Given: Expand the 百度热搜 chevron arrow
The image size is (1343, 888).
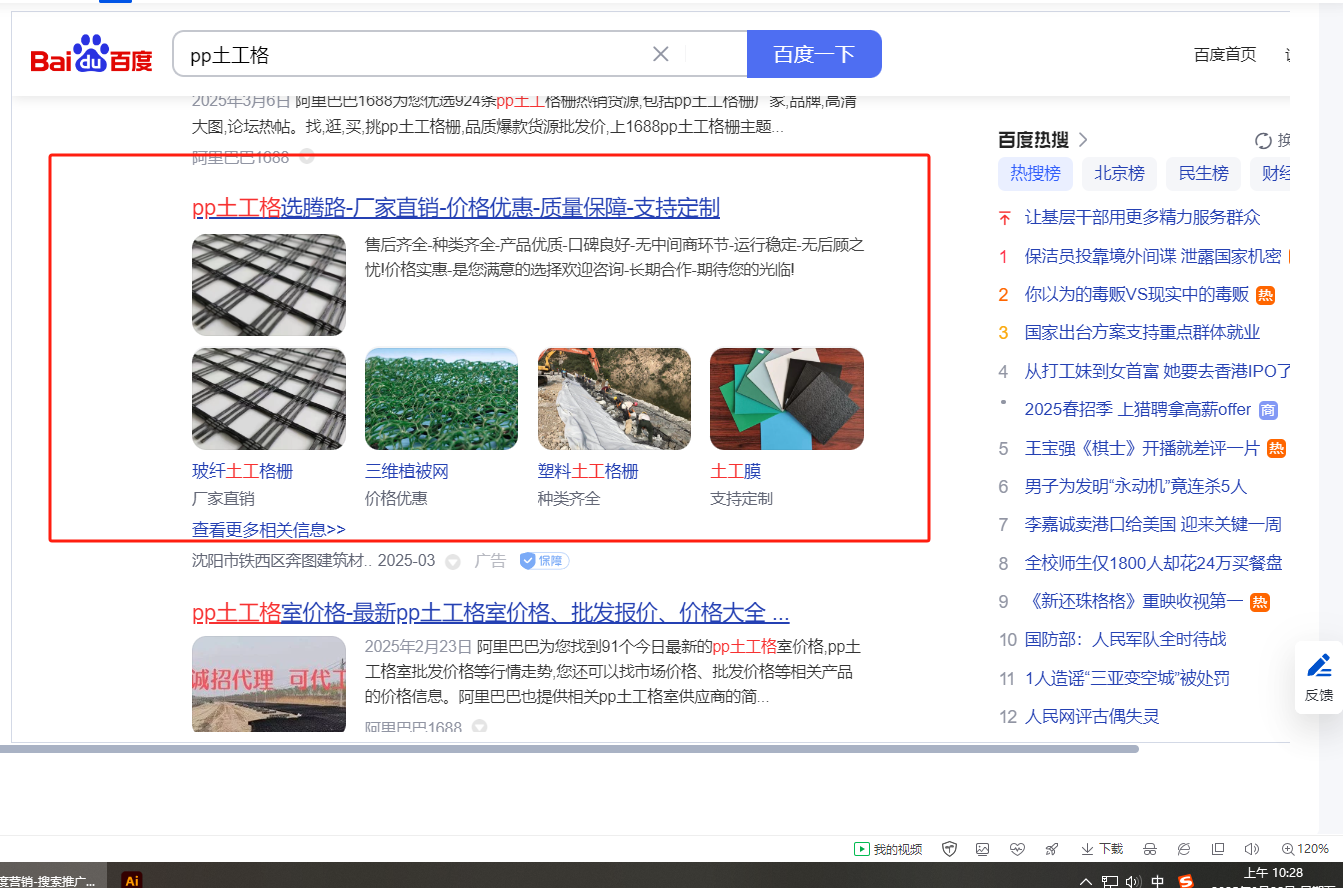Looking at the screenshot, I should pos(1082,140).
